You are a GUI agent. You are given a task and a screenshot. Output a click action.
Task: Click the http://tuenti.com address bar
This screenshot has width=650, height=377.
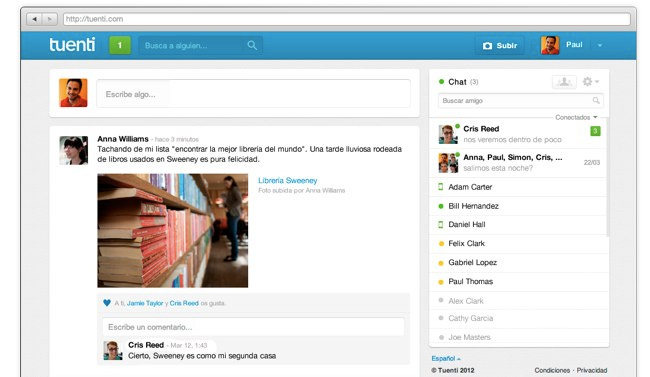(x=347, y=19)
